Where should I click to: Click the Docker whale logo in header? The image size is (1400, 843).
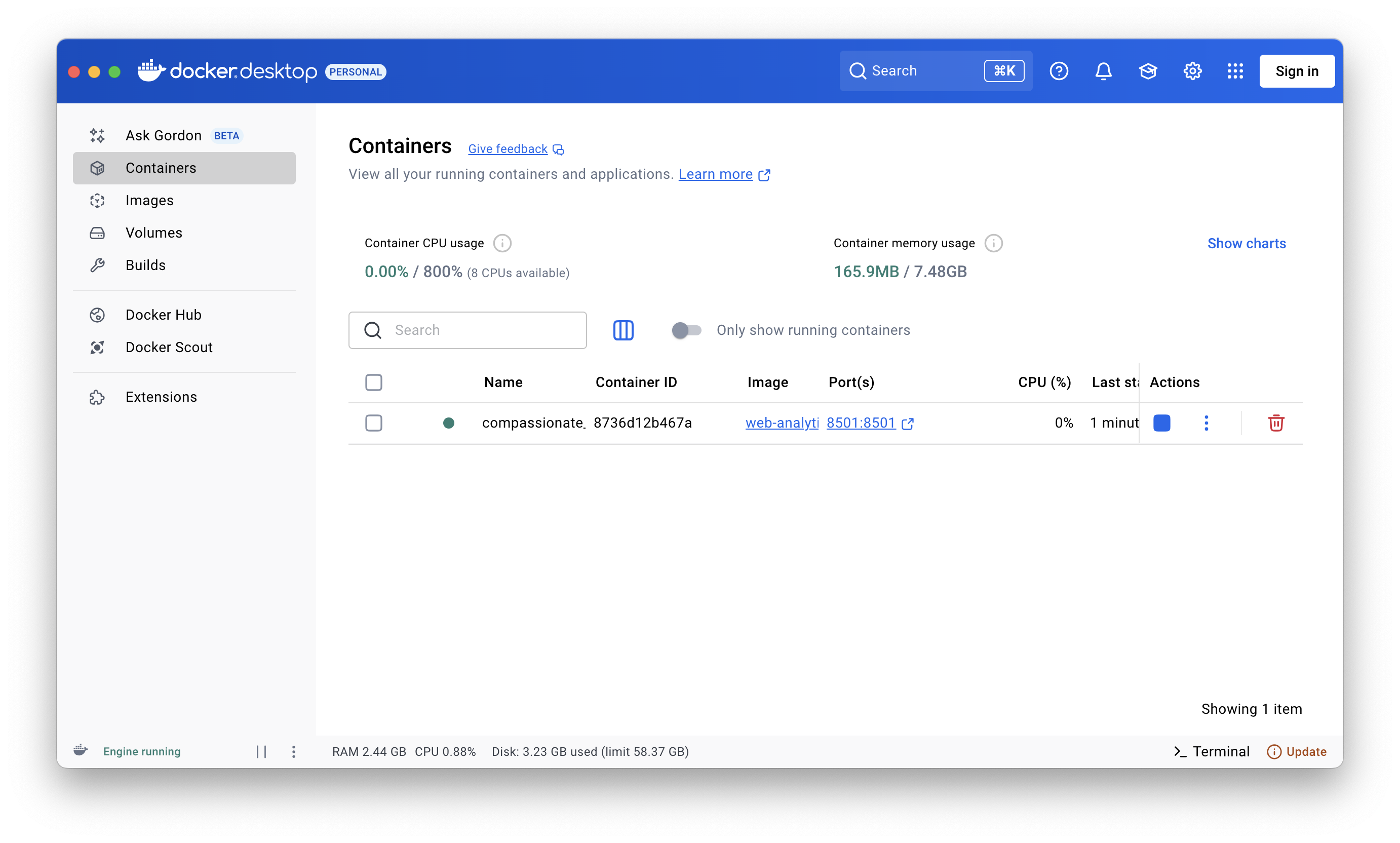tap(151, 70)
